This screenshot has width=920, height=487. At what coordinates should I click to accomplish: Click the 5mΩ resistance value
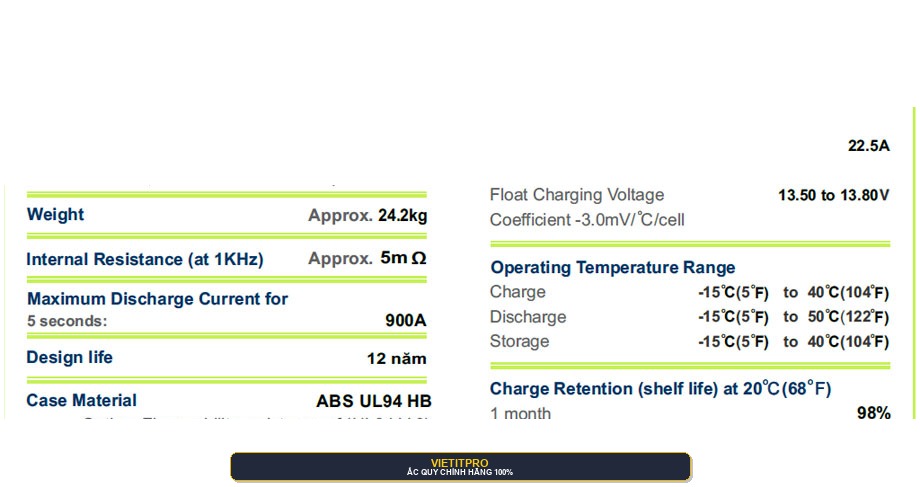tap(403, 258)
